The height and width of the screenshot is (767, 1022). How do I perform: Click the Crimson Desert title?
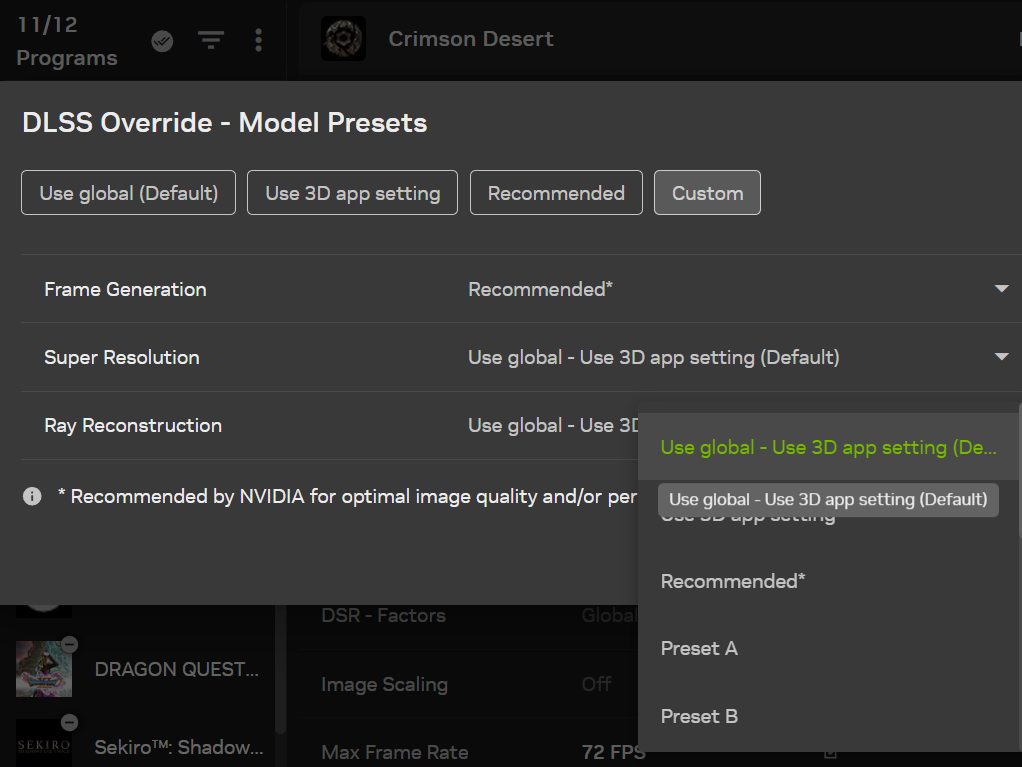click(x=471, y=38)
